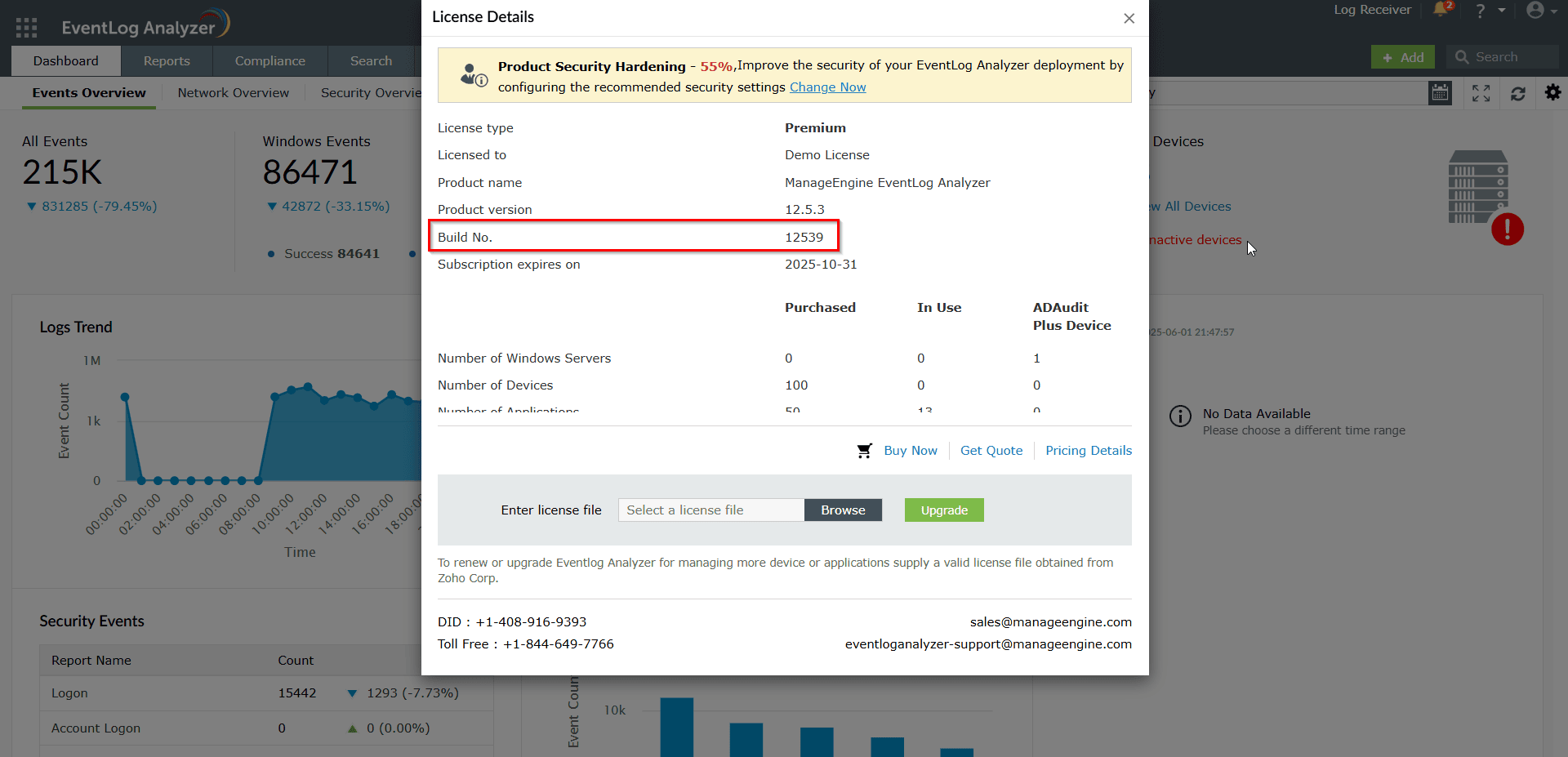Enter fullscreen with the expand icon
1568x757 pixels.
[1481, 93]
